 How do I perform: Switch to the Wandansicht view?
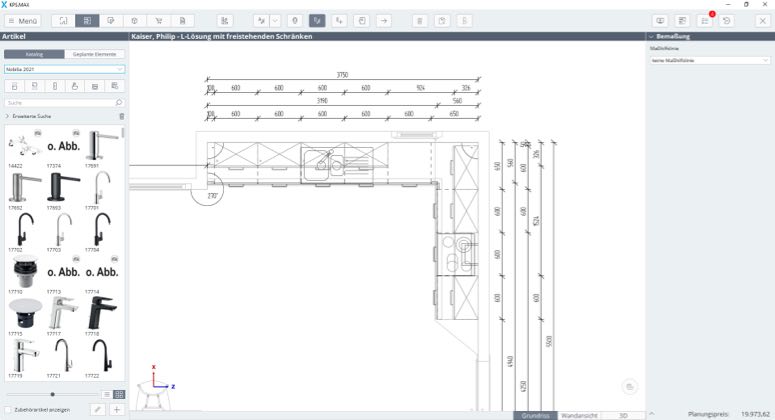pyautogui.click(x=579, y=414)
